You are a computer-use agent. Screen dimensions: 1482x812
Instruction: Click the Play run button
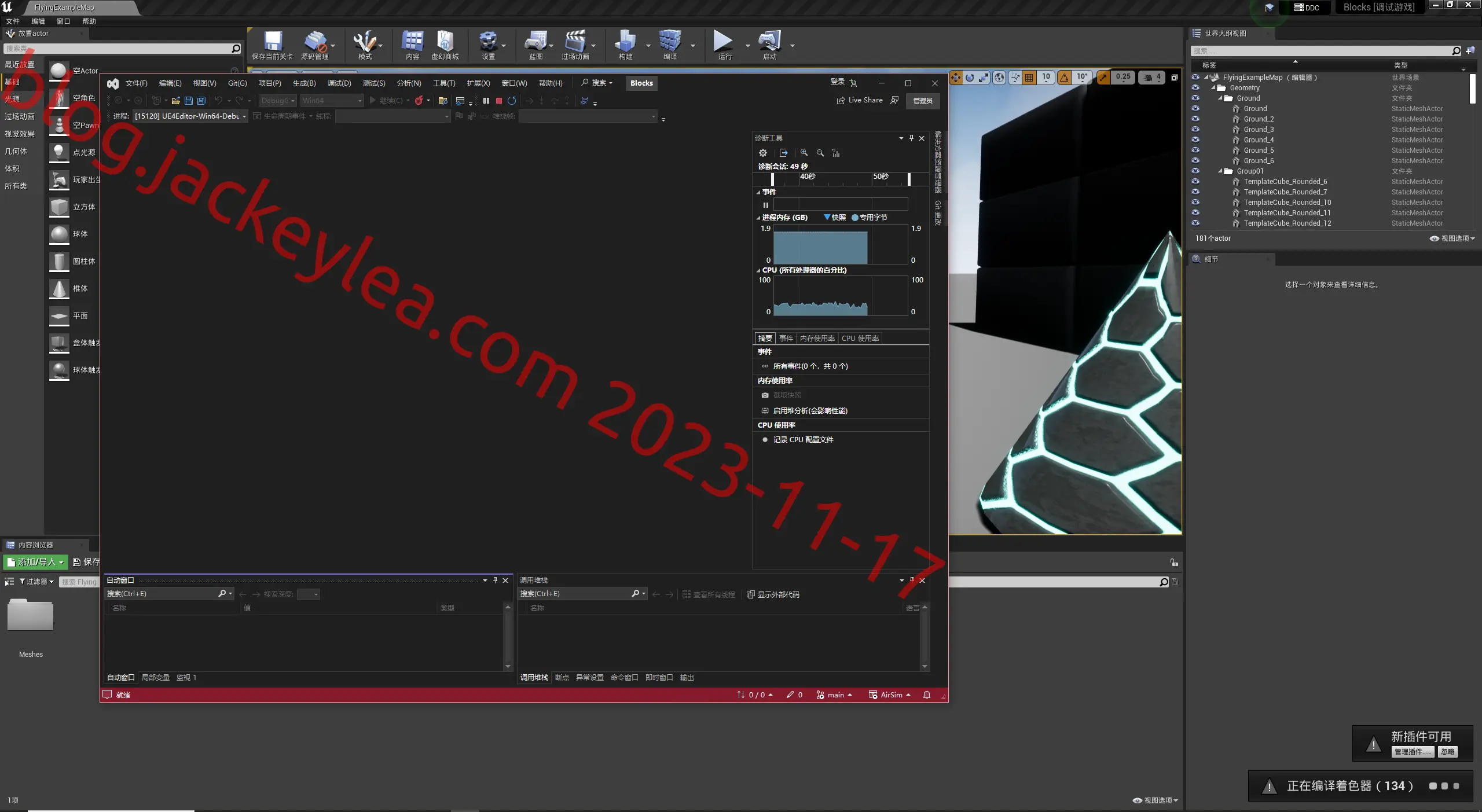pos(723,41)
